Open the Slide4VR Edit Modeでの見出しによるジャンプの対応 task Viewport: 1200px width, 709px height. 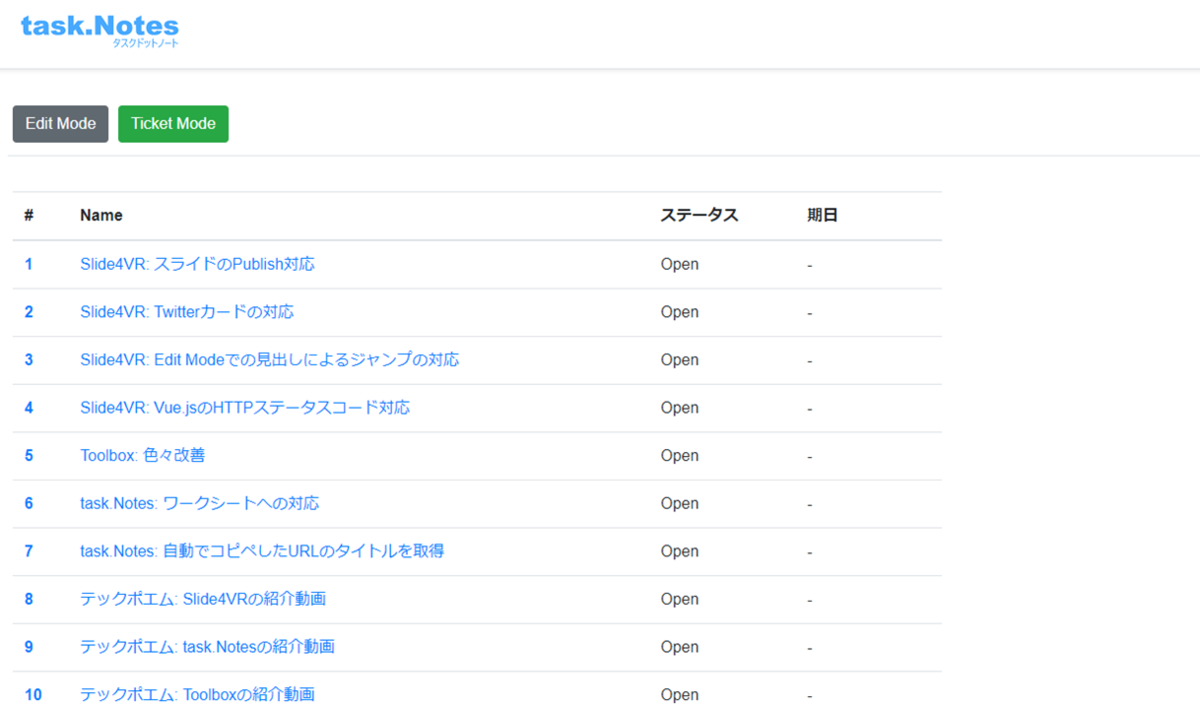pyautogui.click(x=270, y=359)
